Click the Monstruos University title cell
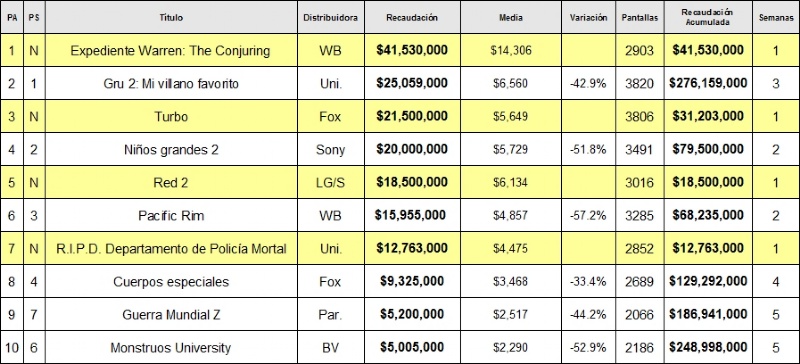The width and height of the screenshot is (800, 364). pos(171,348)
